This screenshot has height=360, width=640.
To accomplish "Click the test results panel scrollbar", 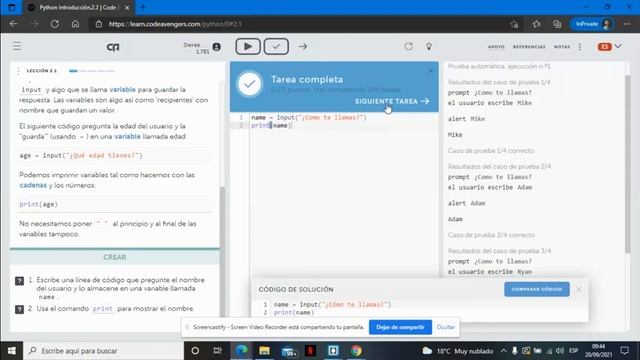I will click(x=628, y=163).
